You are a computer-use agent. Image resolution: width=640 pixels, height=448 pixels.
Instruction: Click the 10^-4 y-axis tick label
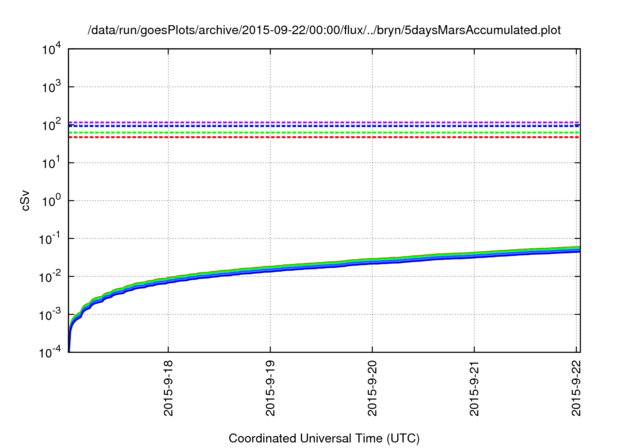pyautogui.click(x=50, y=352)
